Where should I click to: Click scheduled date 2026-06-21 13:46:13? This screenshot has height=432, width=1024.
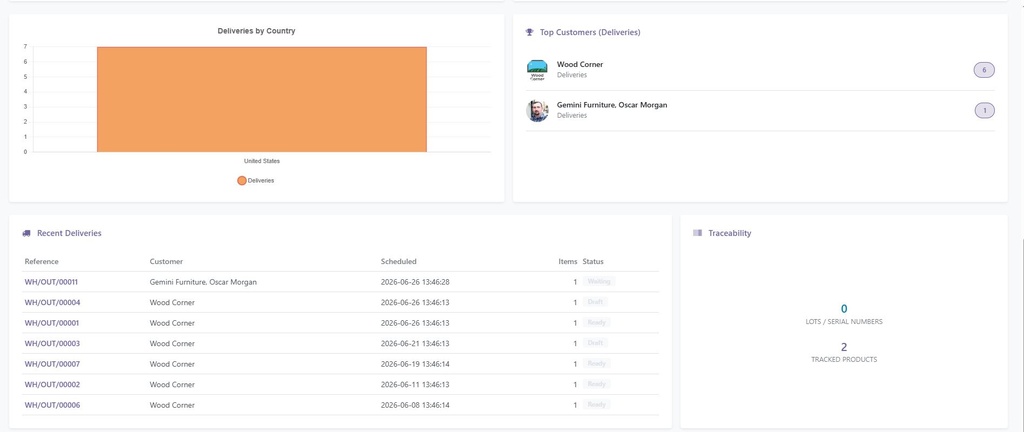pos(415,343)
